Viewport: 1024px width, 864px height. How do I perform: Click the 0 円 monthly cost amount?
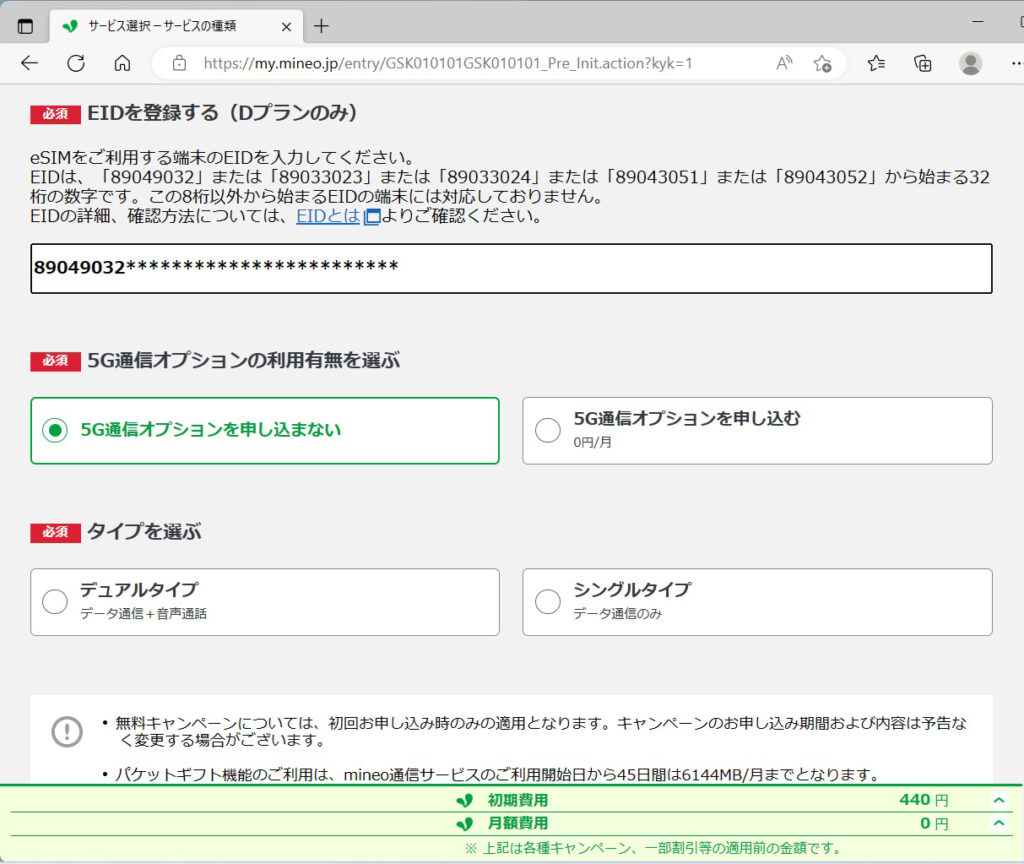[x=934, y=824]
